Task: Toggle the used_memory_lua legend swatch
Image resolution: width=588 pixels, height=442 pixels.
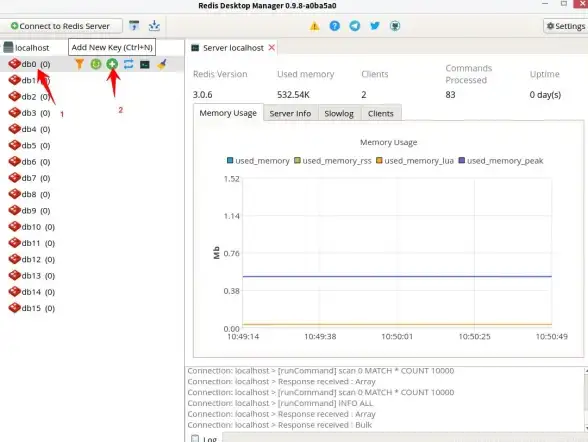Action: 379,160
